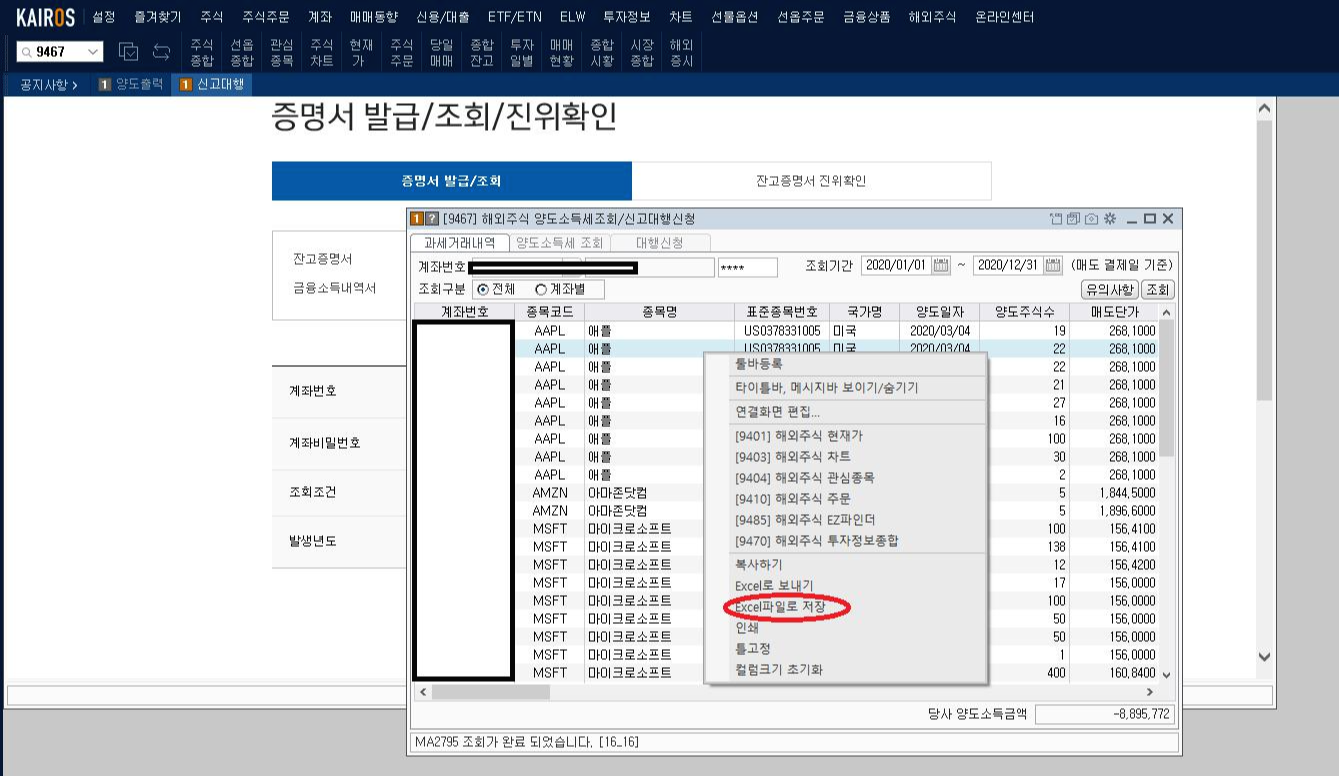1339x776 pixels.
Task: Switch to 양도출력 screen tab
Action: (x=132, y=85)
